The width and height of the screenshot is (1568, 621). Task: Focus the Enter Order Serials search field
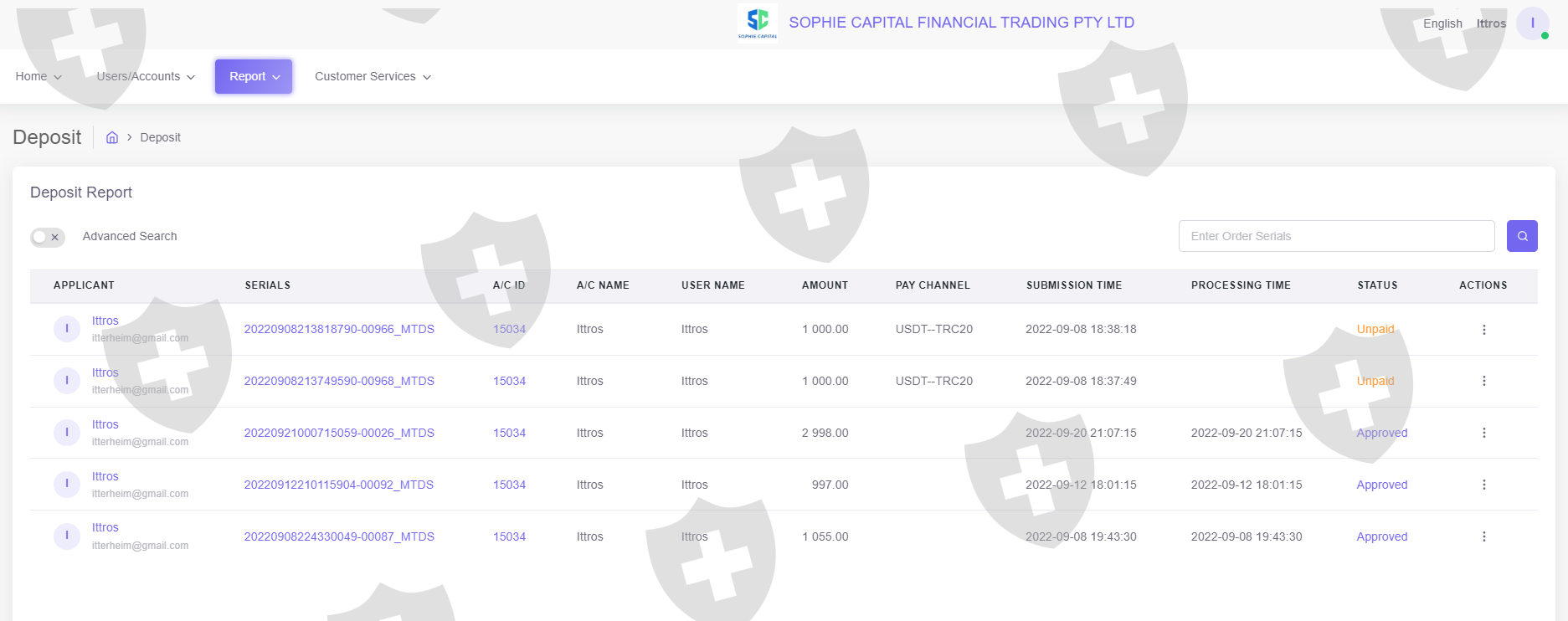tap(1336, 236)
